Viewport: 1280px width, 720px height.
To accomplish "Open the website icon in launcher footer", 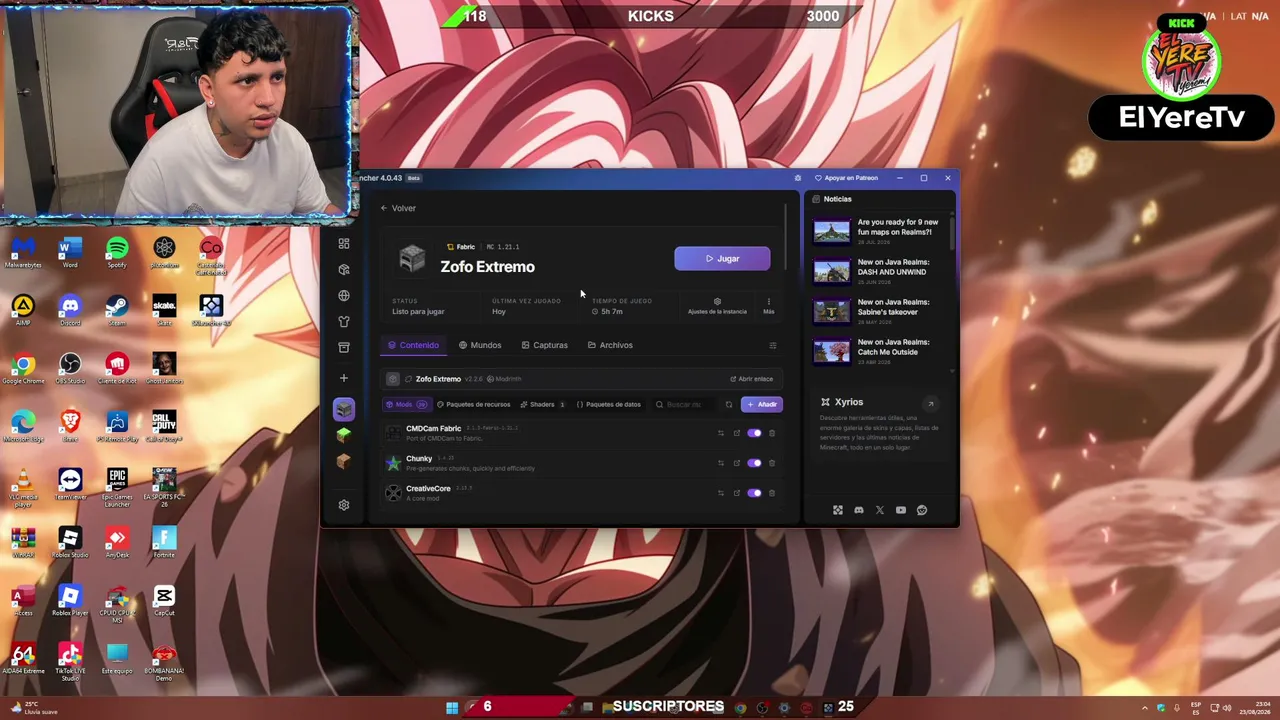I will click(838, 510).
